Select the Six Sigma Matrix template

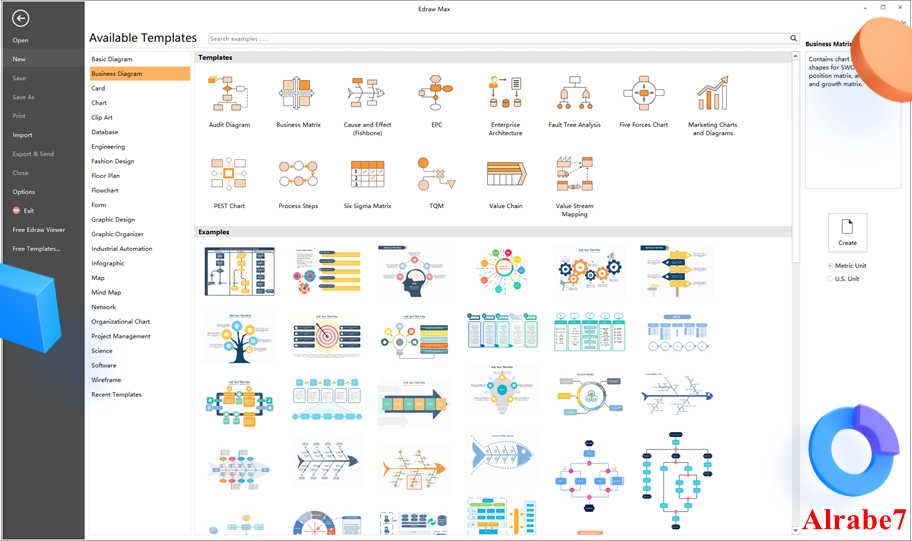coord(367,182)
